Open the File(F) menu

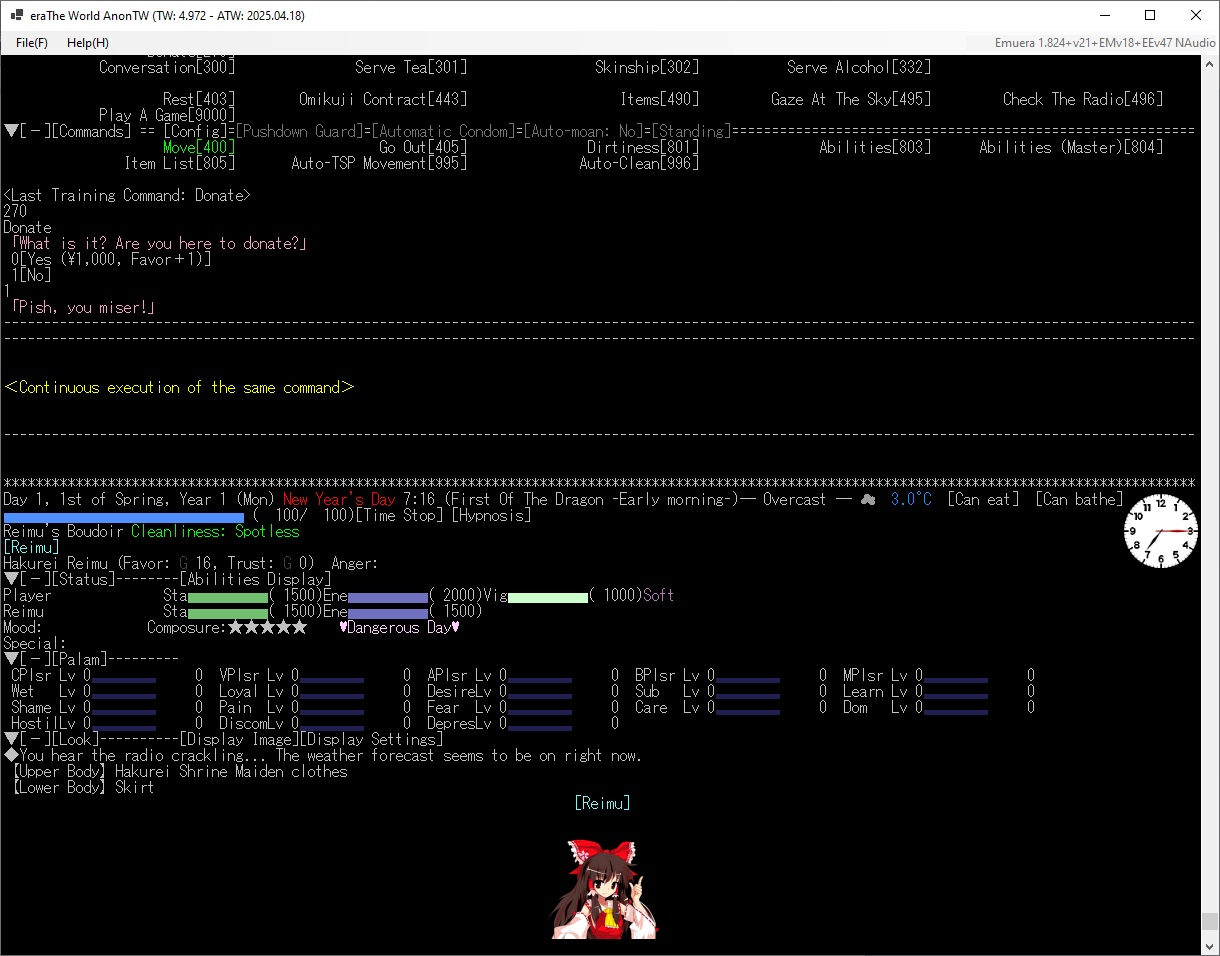pos(32,43)
